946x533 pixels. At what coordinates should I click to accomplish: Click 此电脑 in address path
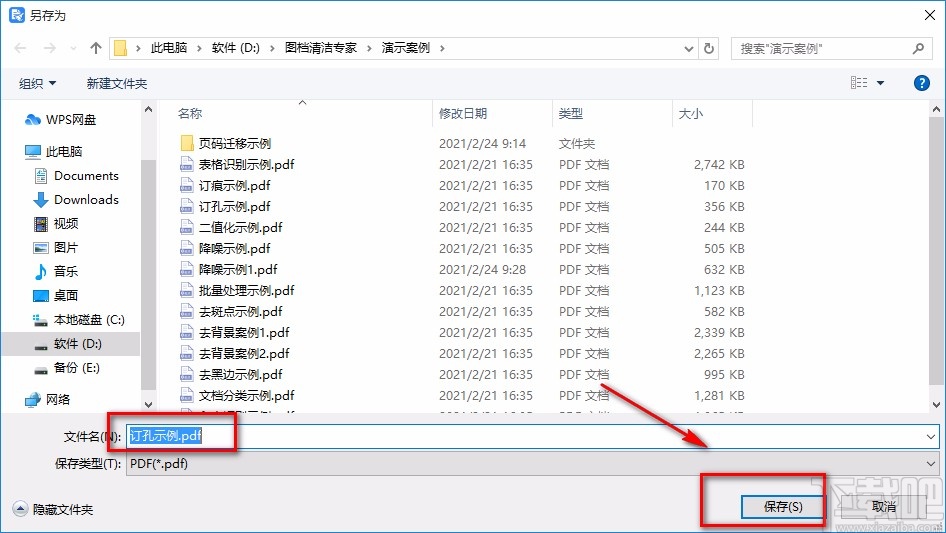click(169, 48)
